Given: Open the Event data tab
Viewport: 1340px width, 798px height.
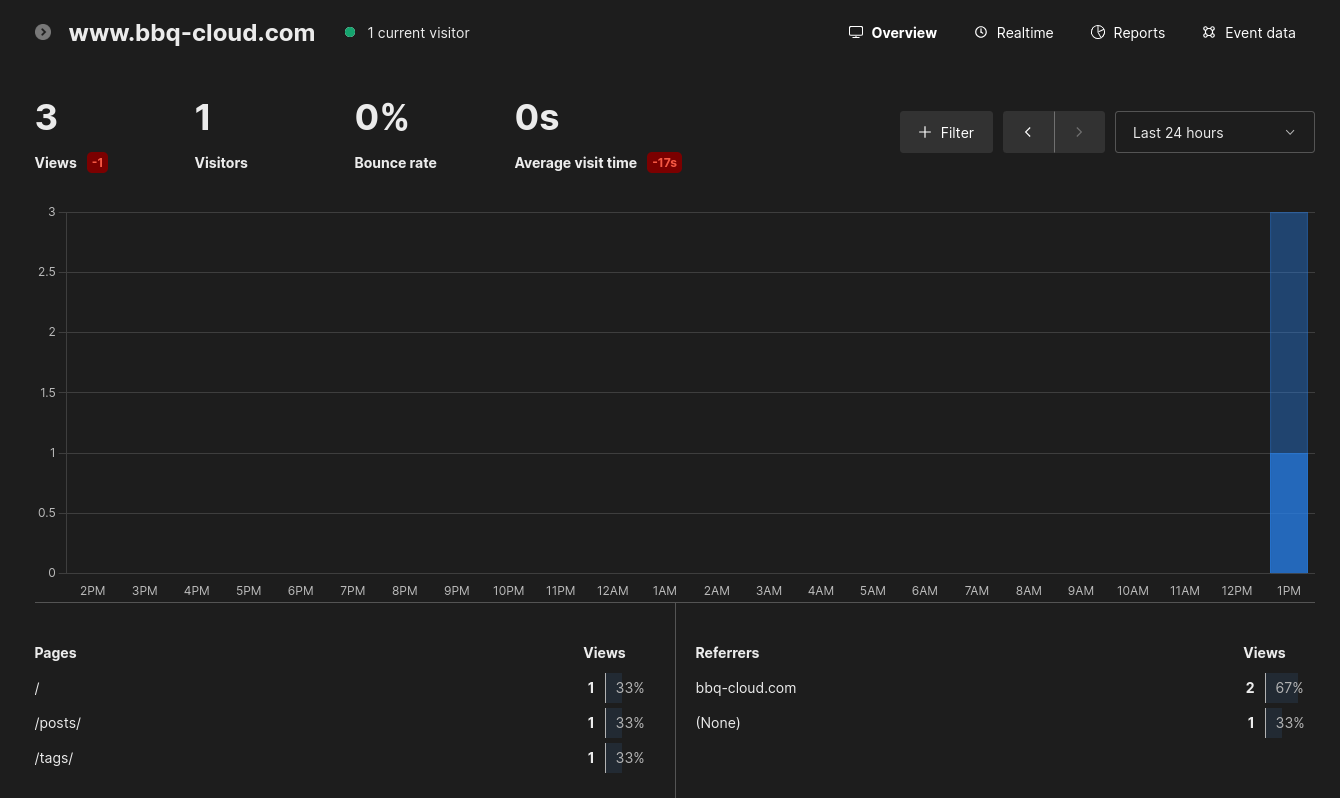Looking at the screenshot, I should click(1249, 32).
